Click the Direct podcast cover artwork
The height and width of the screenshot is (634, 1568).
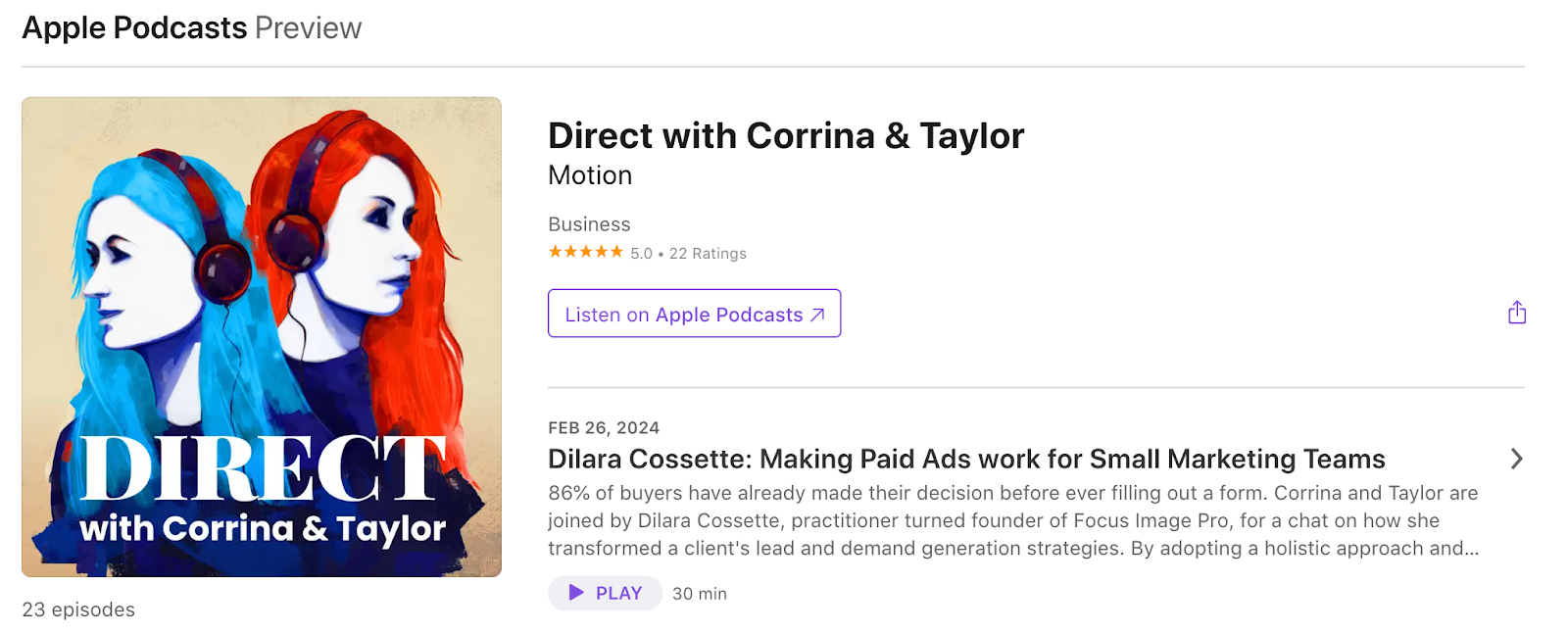[262, 336]
